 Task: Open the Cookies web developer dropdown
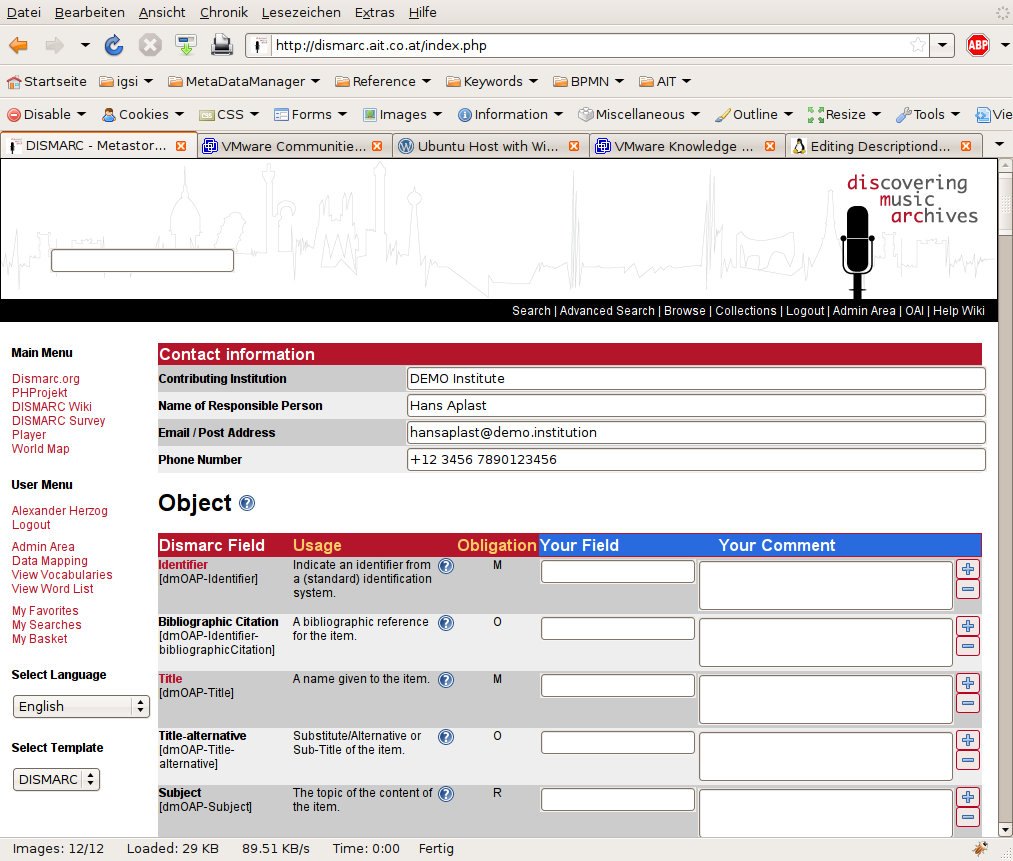pyautogui.click(x=143, y=114)
